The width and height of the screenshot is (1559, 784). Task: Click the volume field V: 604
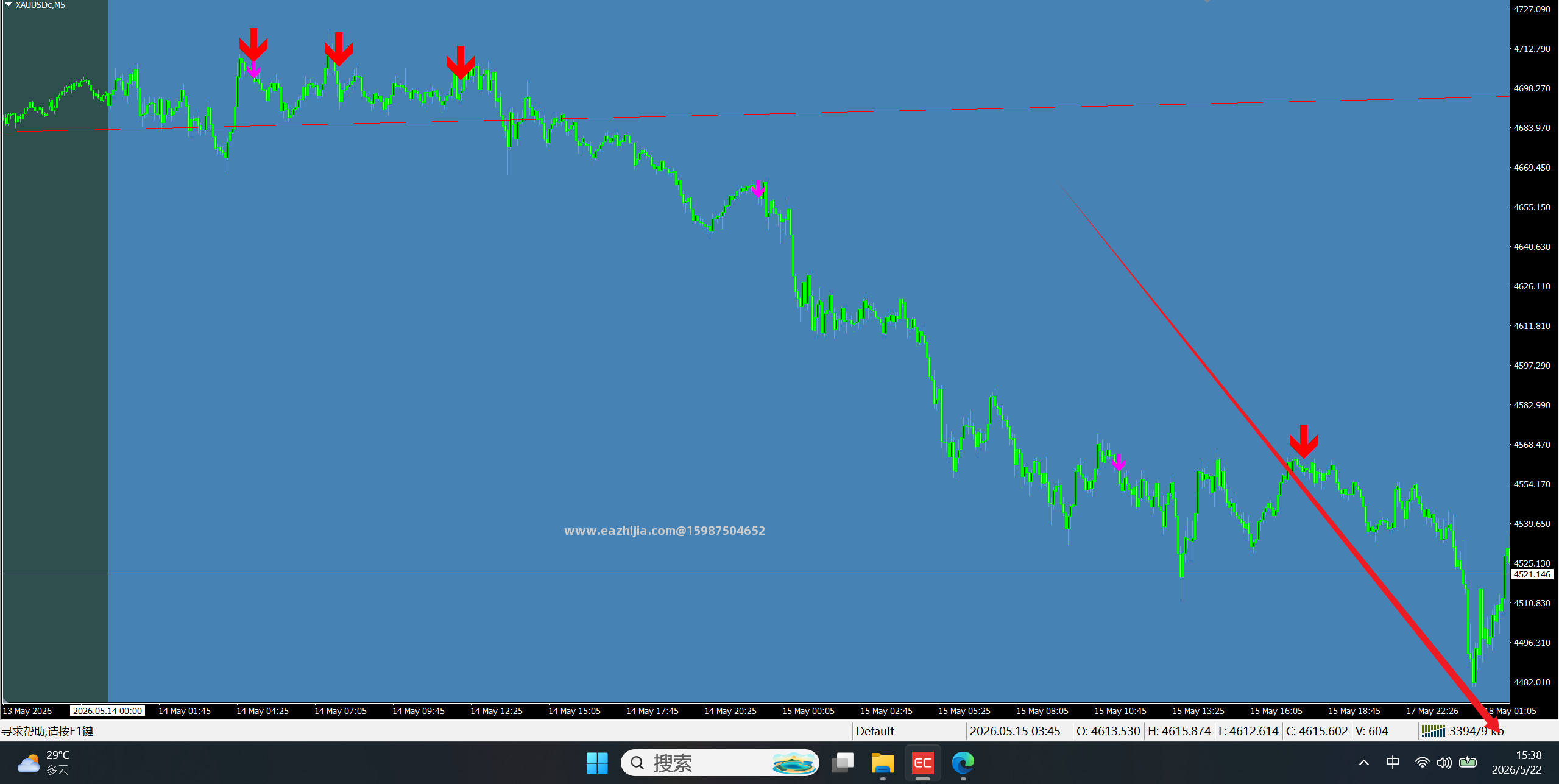point(1372,731)
